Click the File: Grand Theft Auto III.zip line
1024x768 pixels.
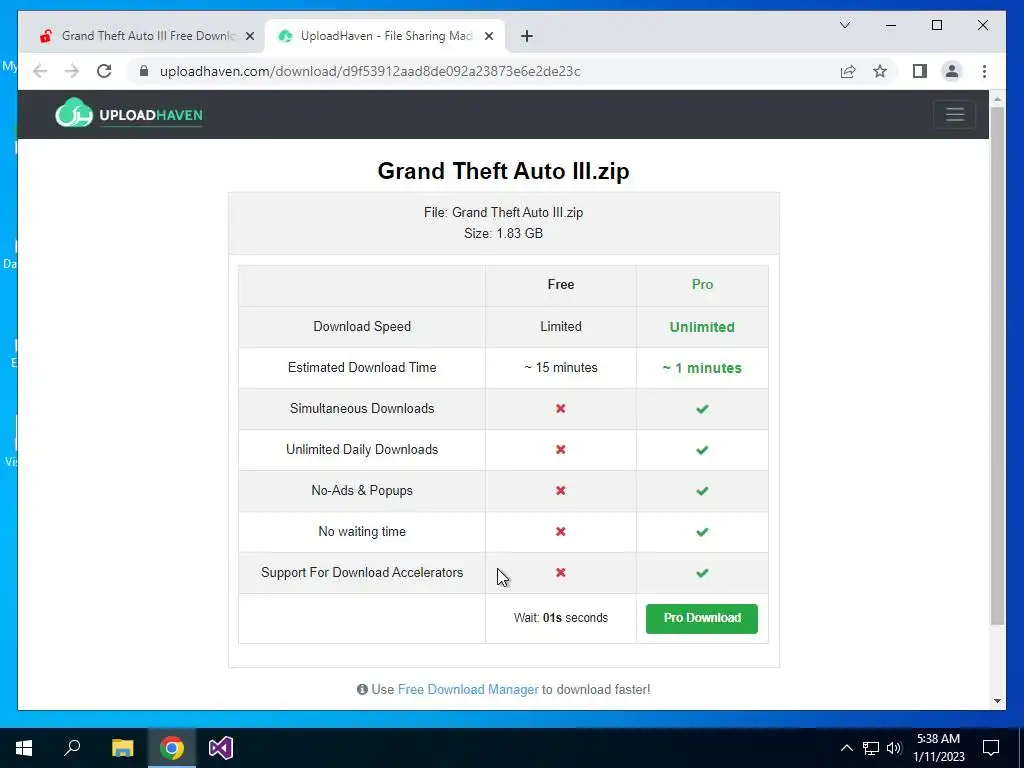[504, 213]
